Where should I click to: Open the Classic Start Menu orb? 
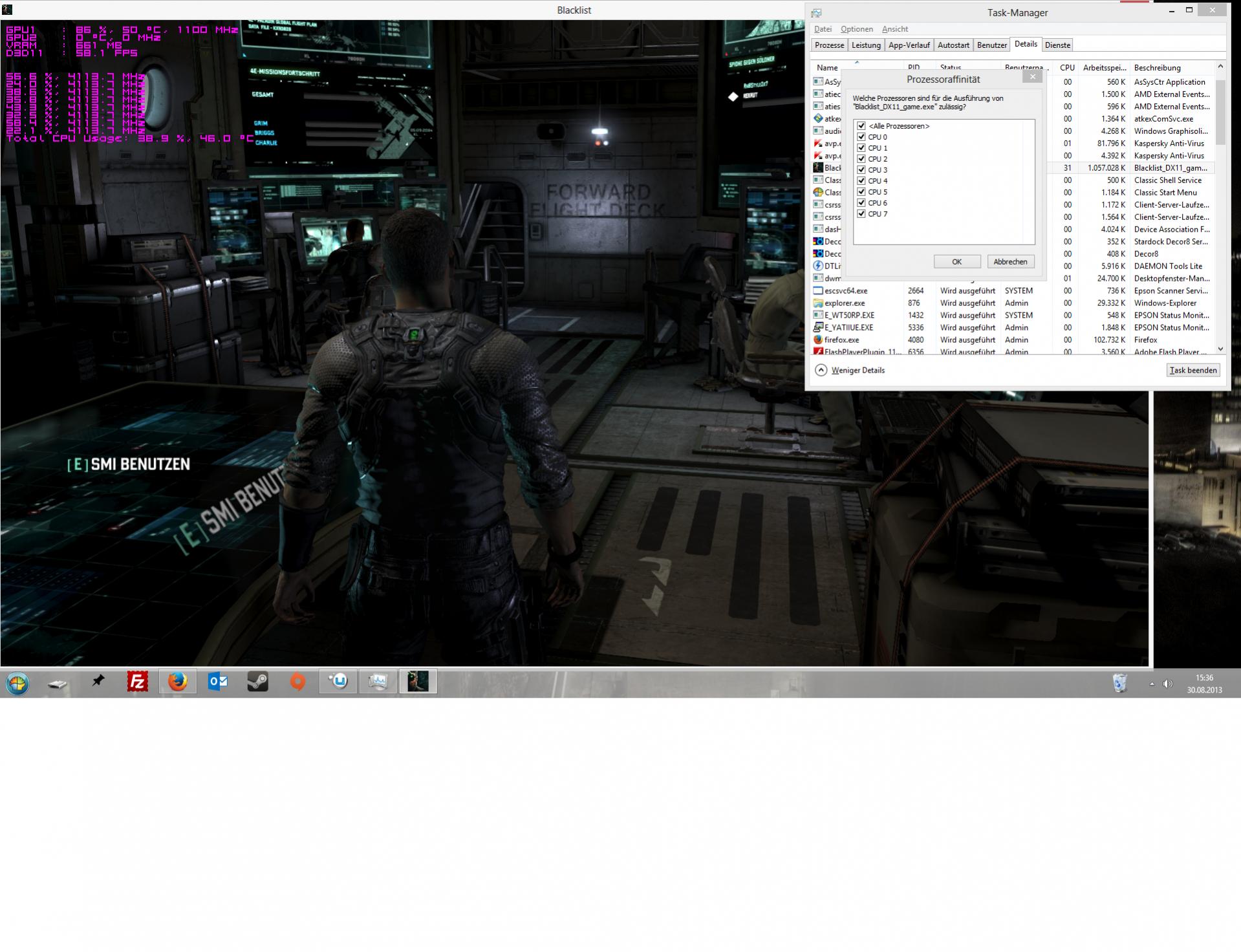pos(17,683)
